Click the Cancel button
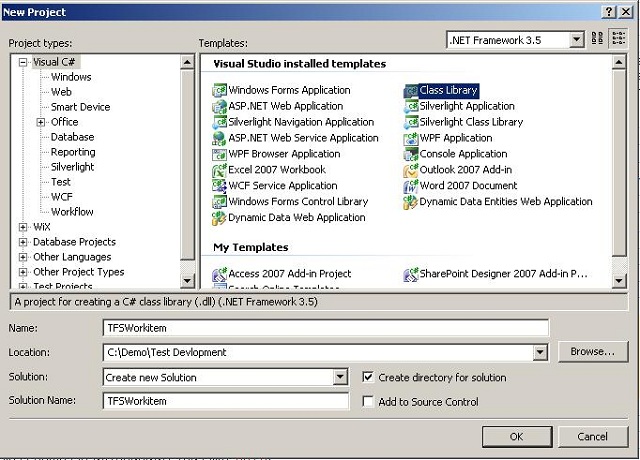The width and height of the screenshot is (640, 460). click(593, 437)
